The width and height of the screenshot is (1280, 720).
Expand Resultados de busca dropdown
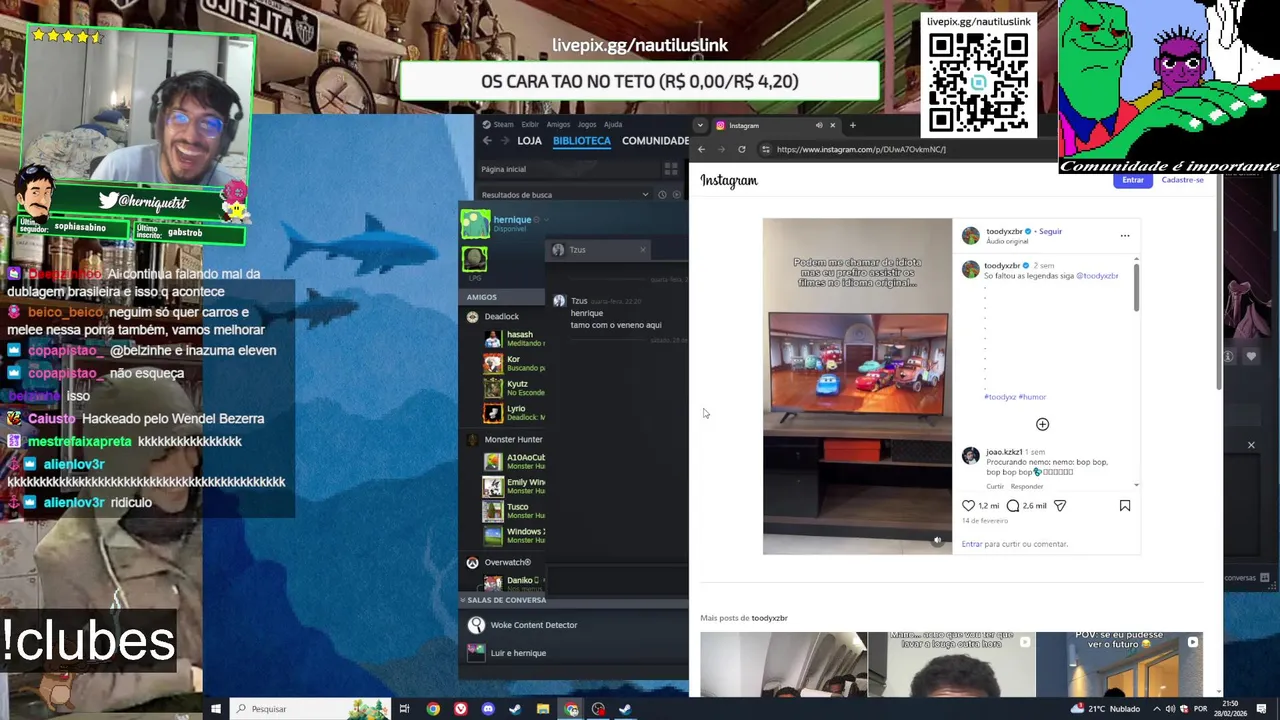[x=645, y=195]
